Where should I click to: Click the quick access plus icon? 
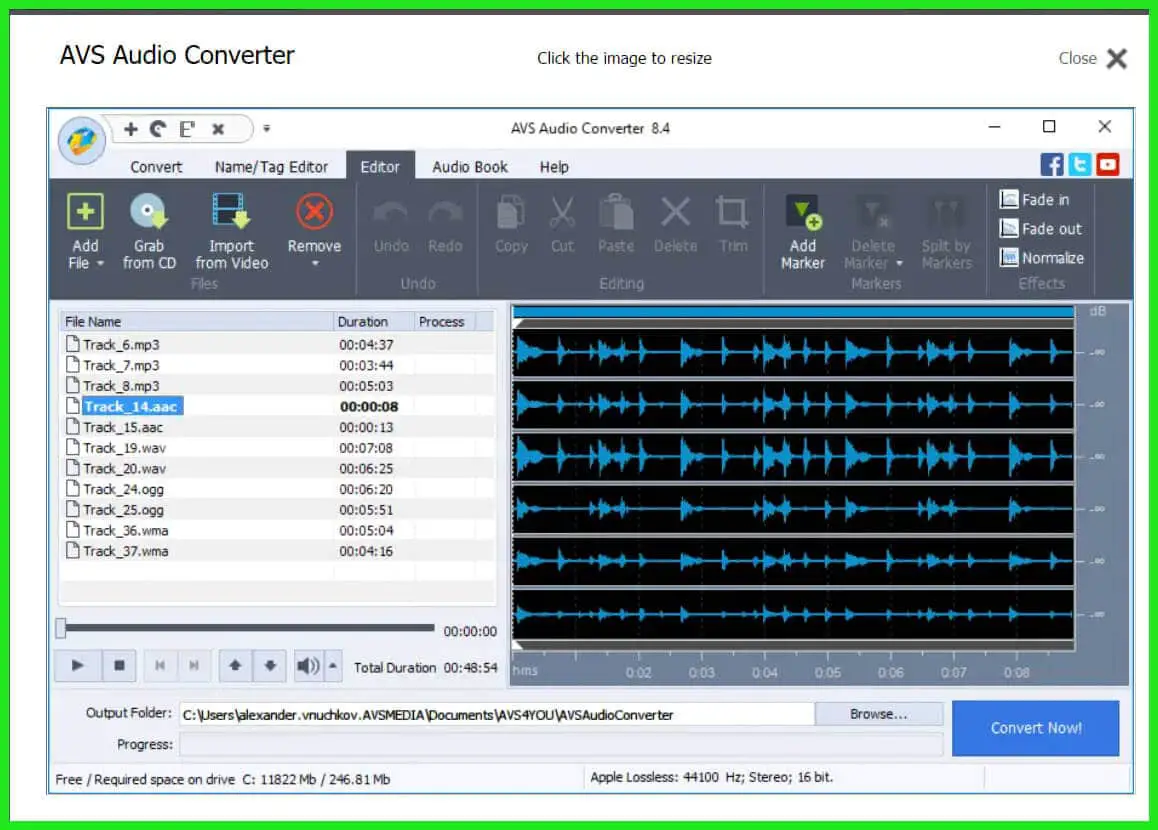pyautogui.click(x=131, y=129)
